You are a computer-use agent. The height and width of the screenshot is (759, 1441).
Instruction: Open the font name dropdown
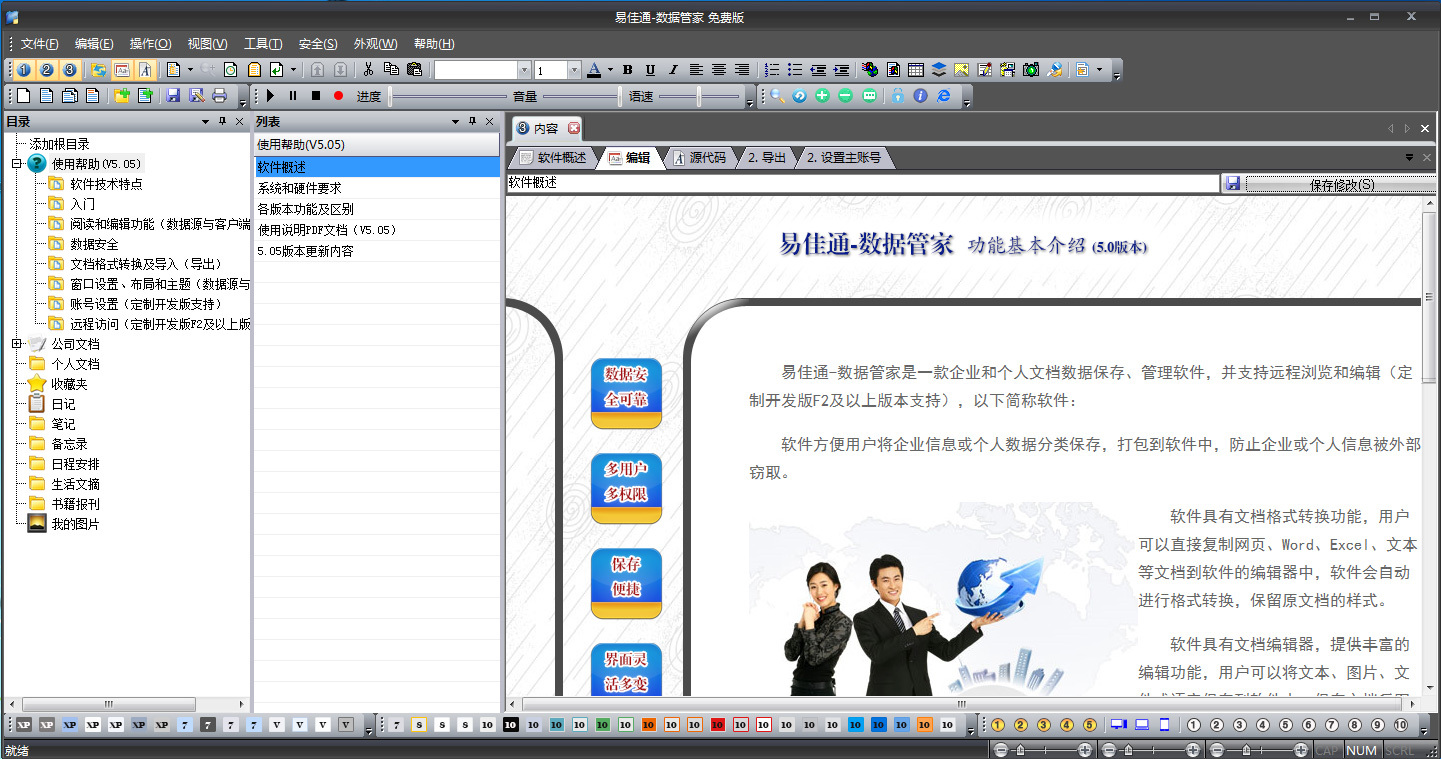click(524, 70)
